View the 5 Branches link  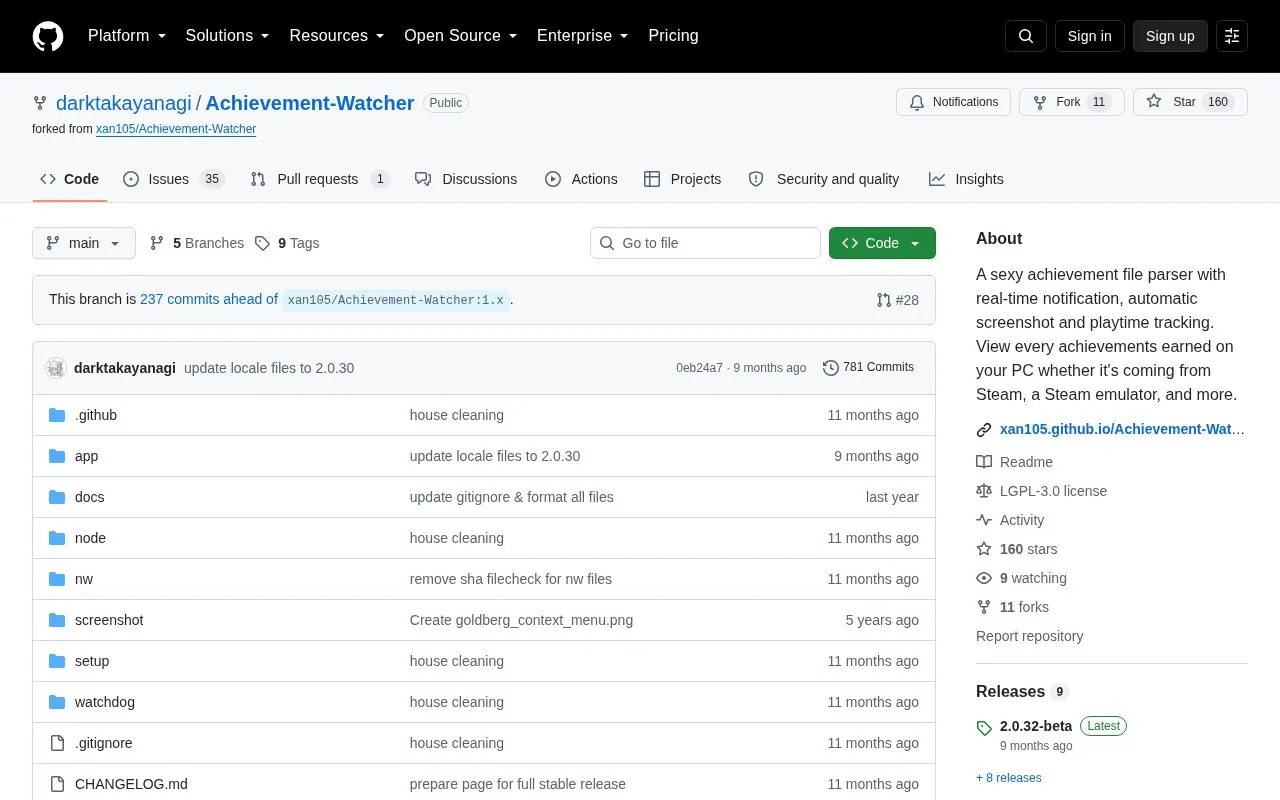pos(197,243)
